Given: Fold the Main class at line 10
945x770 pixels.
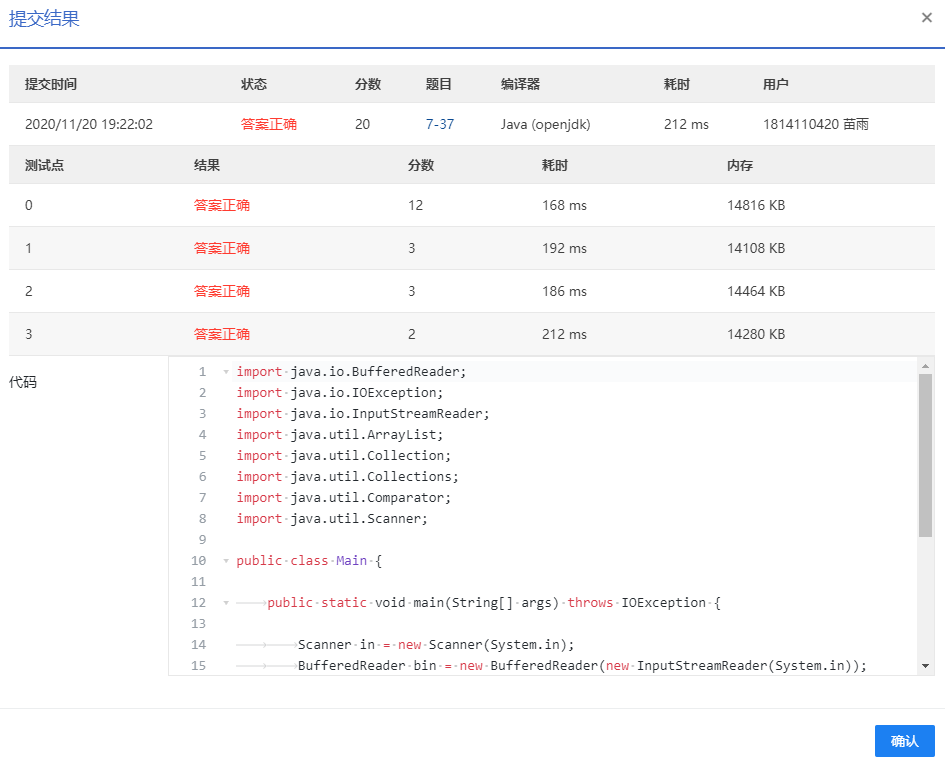Looking at the screenshot, I should [x=225, y=561].
